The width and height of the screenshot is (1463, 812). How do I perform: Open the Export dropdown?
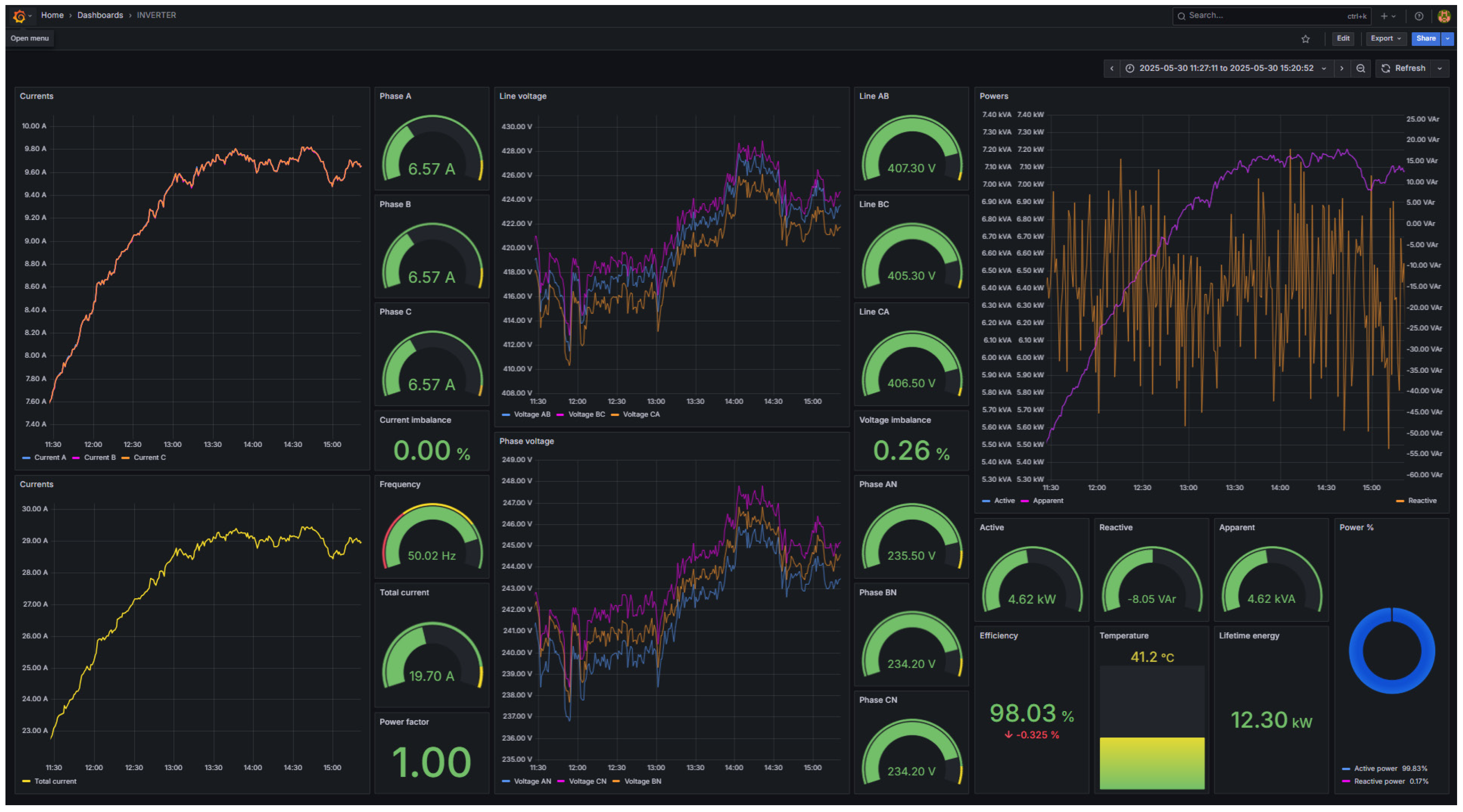click(x=1385, y=39)
